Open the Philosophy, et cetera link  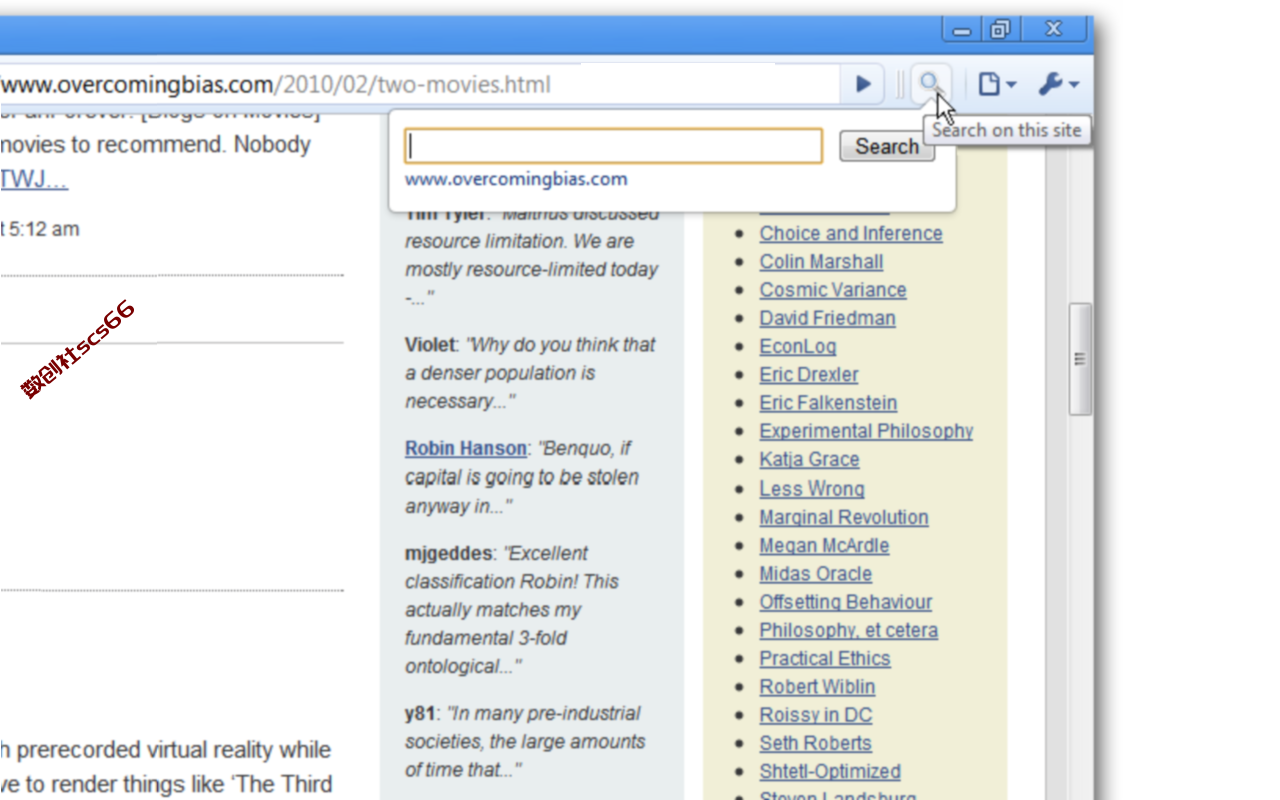click(x=849, y=630)
